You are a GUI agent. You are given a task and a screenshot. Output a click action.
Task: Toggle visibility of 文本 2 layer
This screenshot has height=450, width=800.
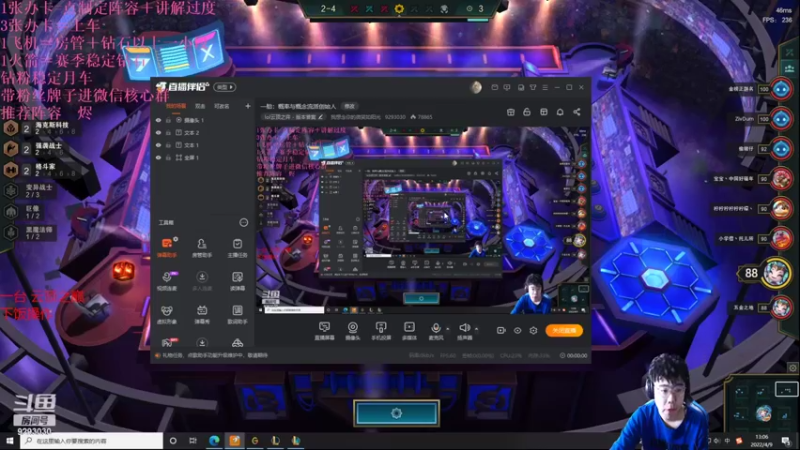pyautogui.click(x=158, y=133)
